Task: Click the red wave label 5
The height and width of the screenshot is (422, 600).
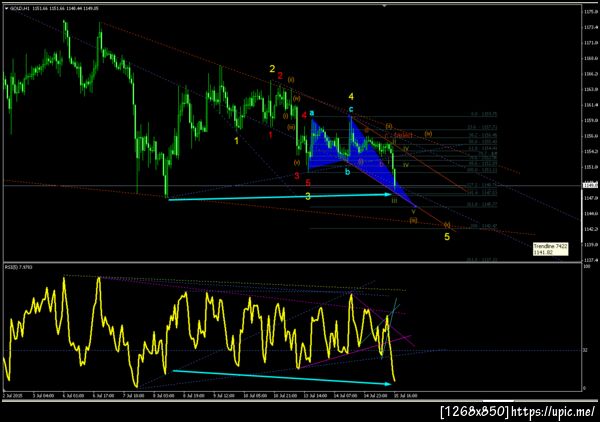Action: [x=308, y=183]
